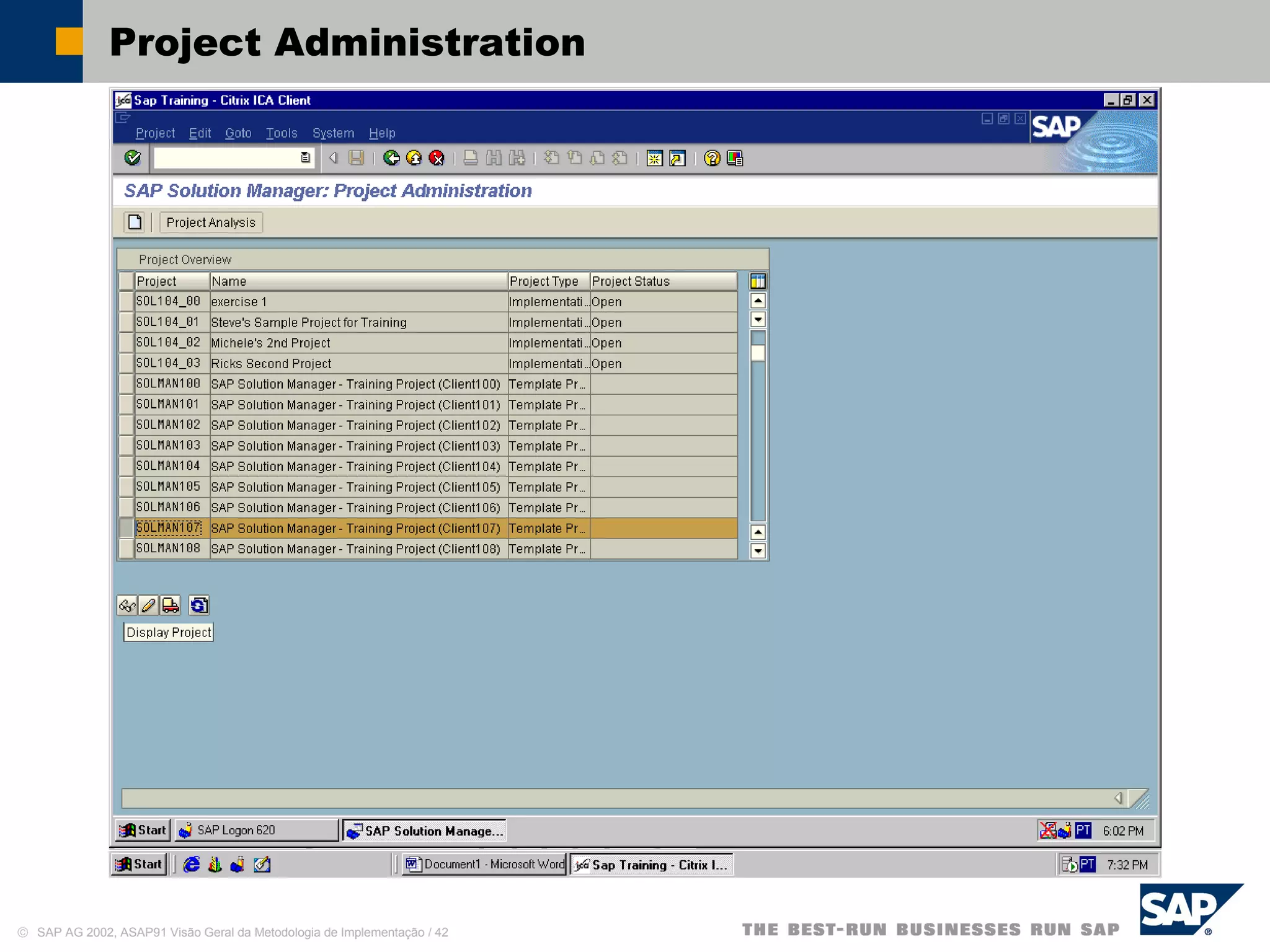The image size is (1270, 952).
Task: Click the green Back arrow icon
Action: coord(391,158)
